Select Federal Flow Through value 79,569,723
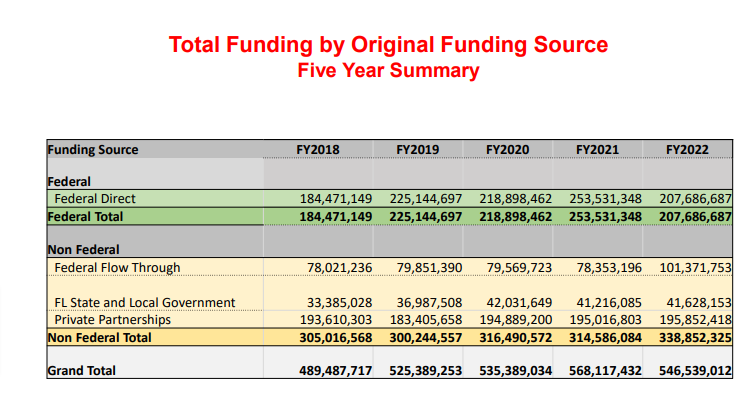 click(519, 267)
